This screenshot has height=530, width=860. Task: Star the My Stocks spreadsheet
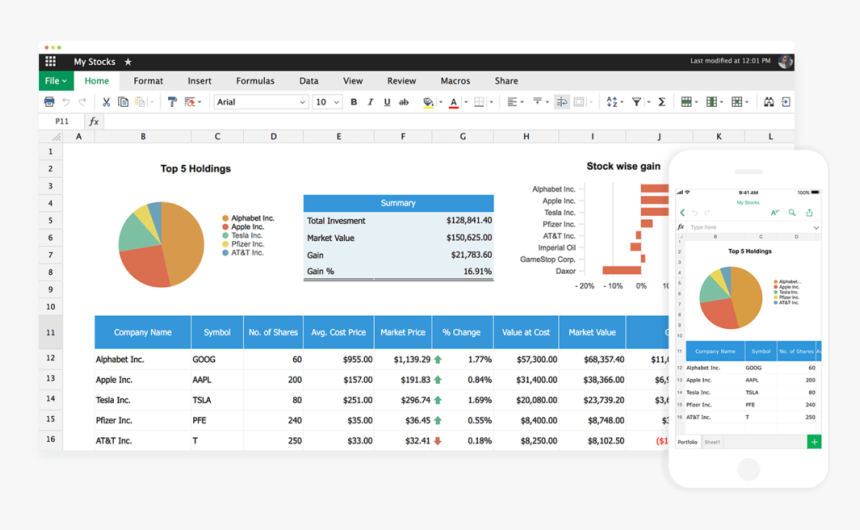pyautogui.click(x=128, y=62)
